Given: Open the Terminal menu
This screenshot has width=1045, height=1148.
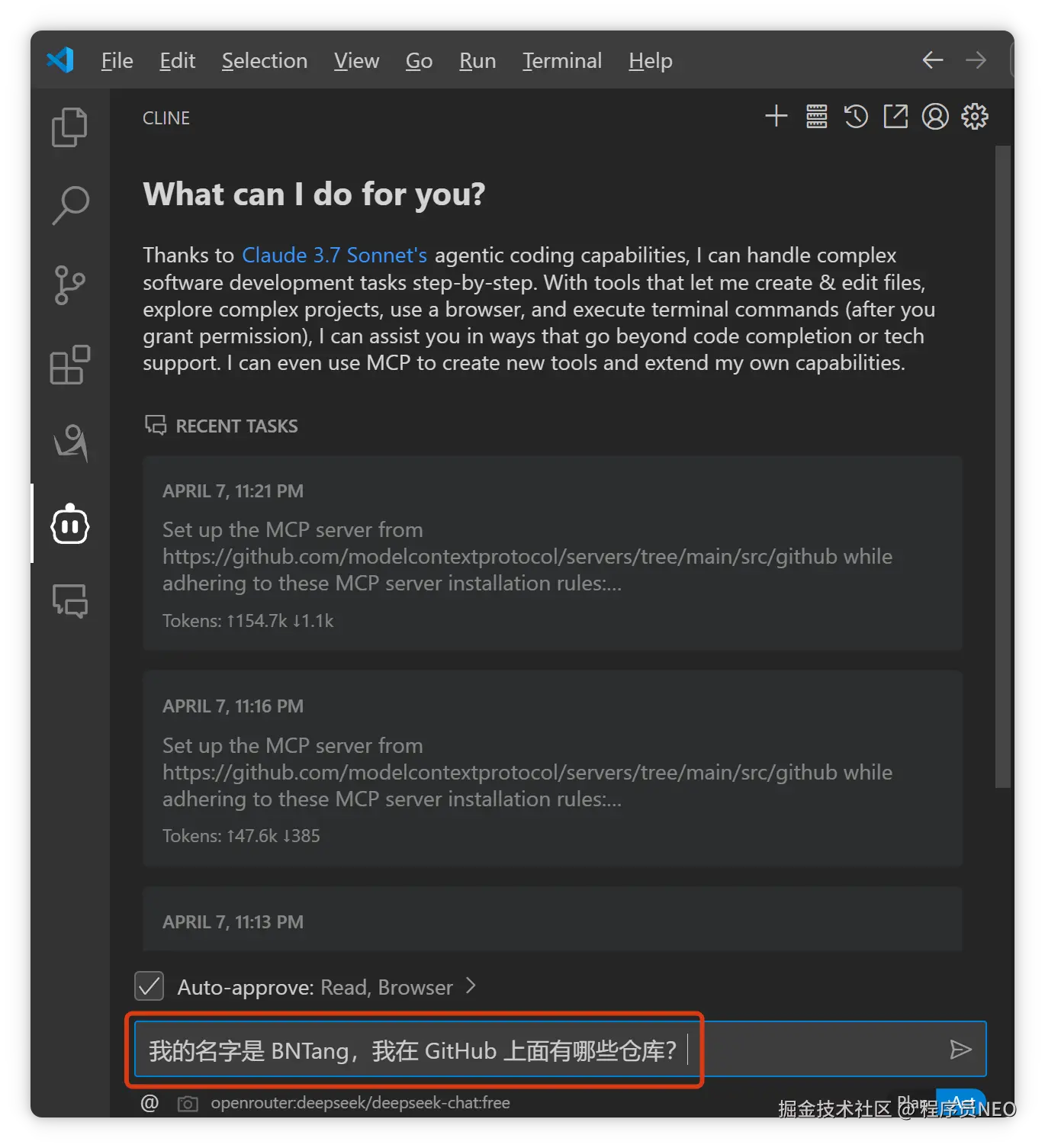Looking at the screenshot, I should 562,60.
